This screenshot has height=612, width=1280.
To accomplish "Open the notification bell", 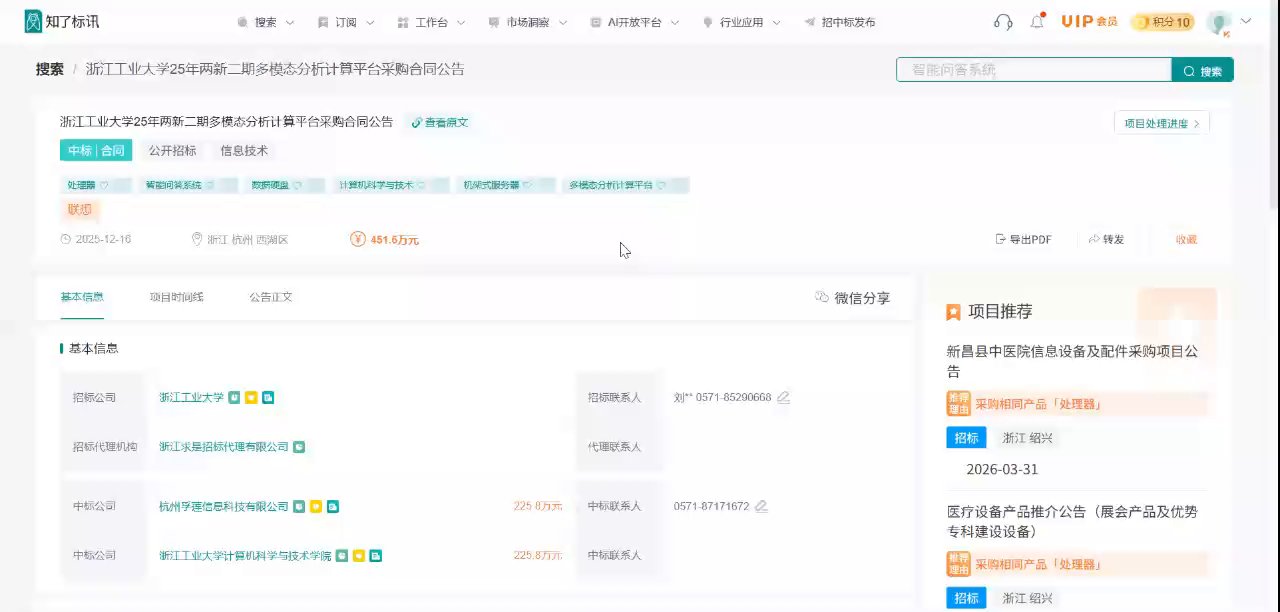I will pos(1037,22).
